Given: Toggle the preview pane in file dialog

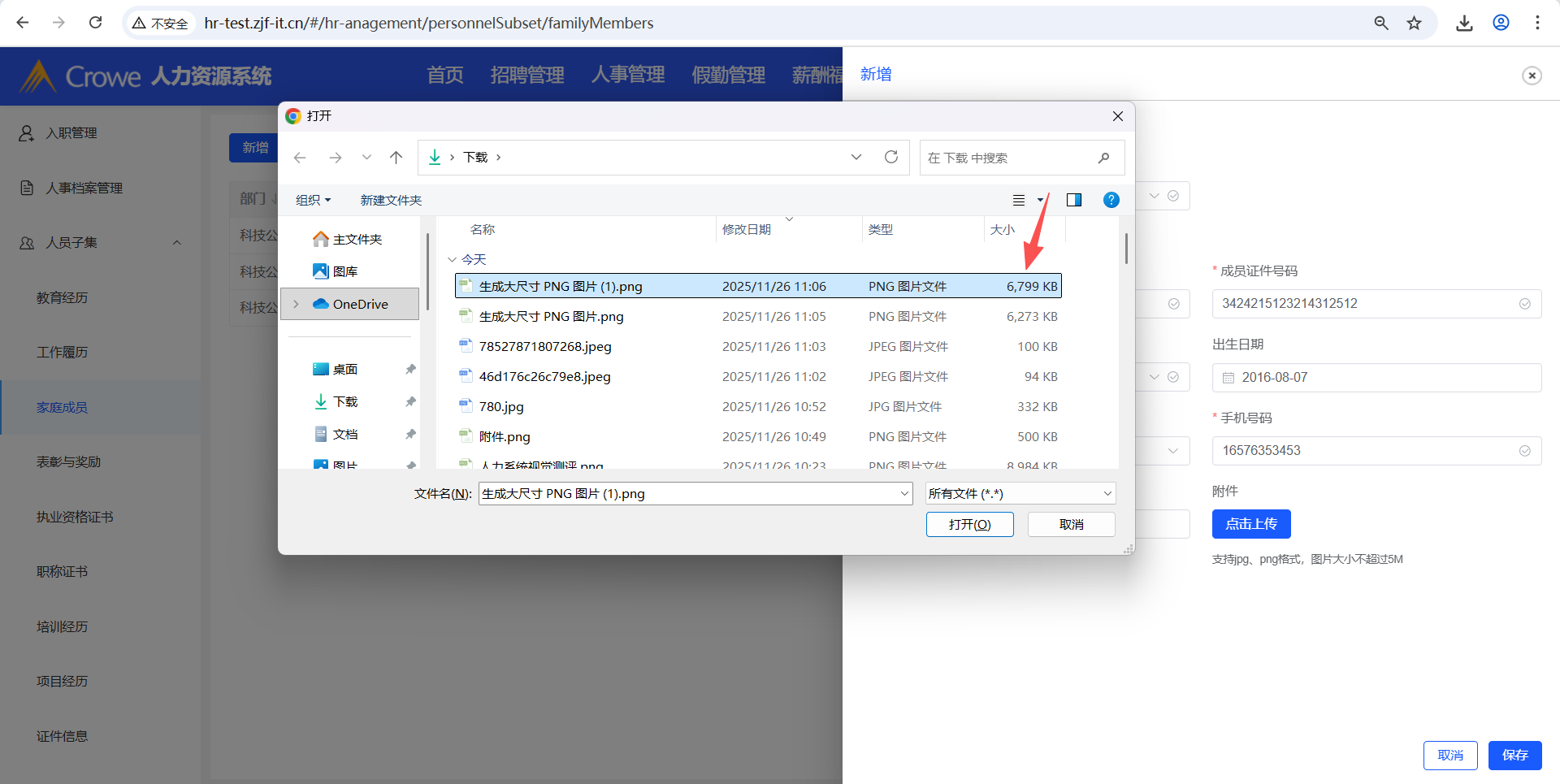Looking at the screenshot, I should pos(1074,200).
